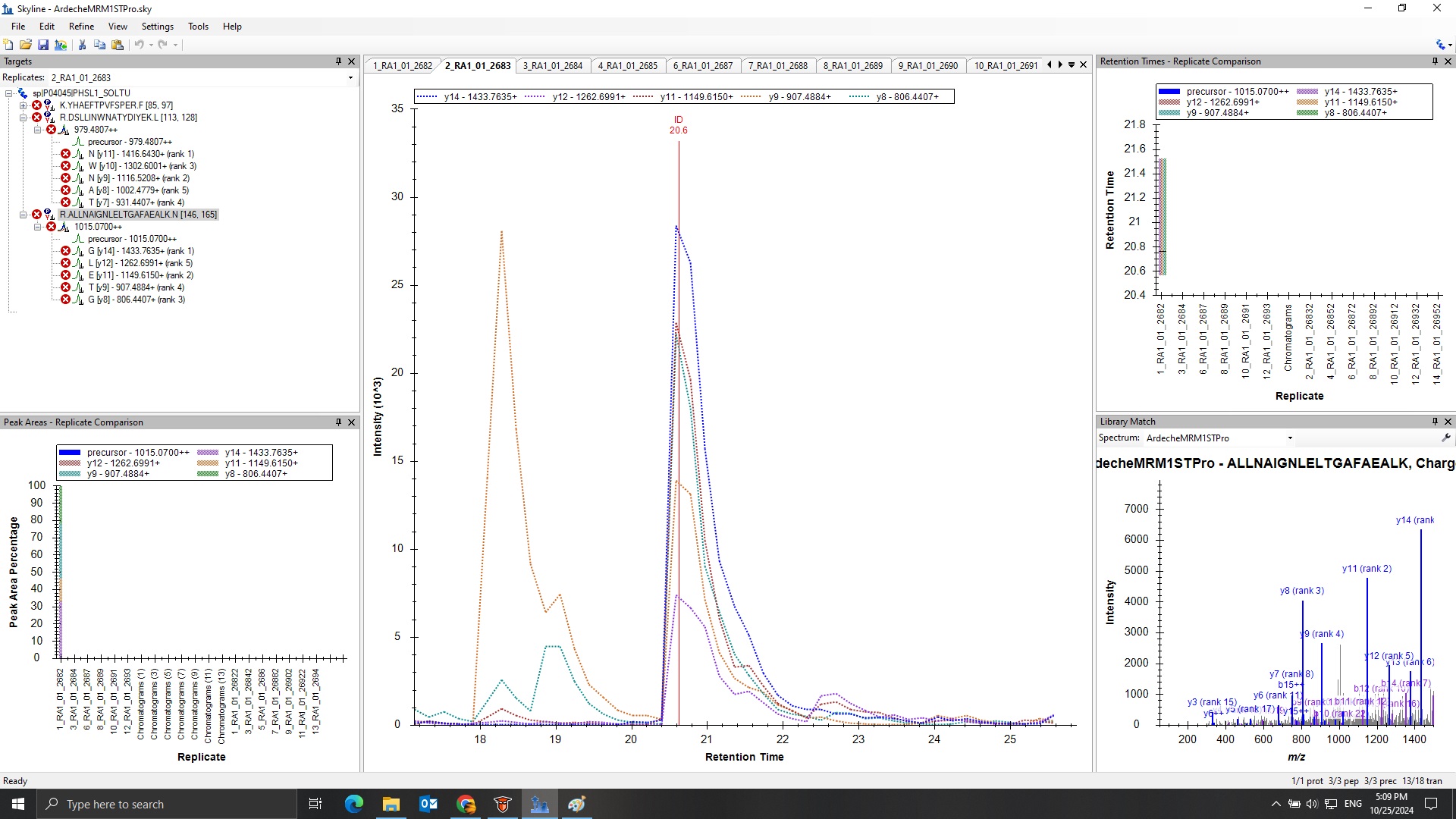
Task: Click the Save toolbar icon
Action: (x=43, y=45)
